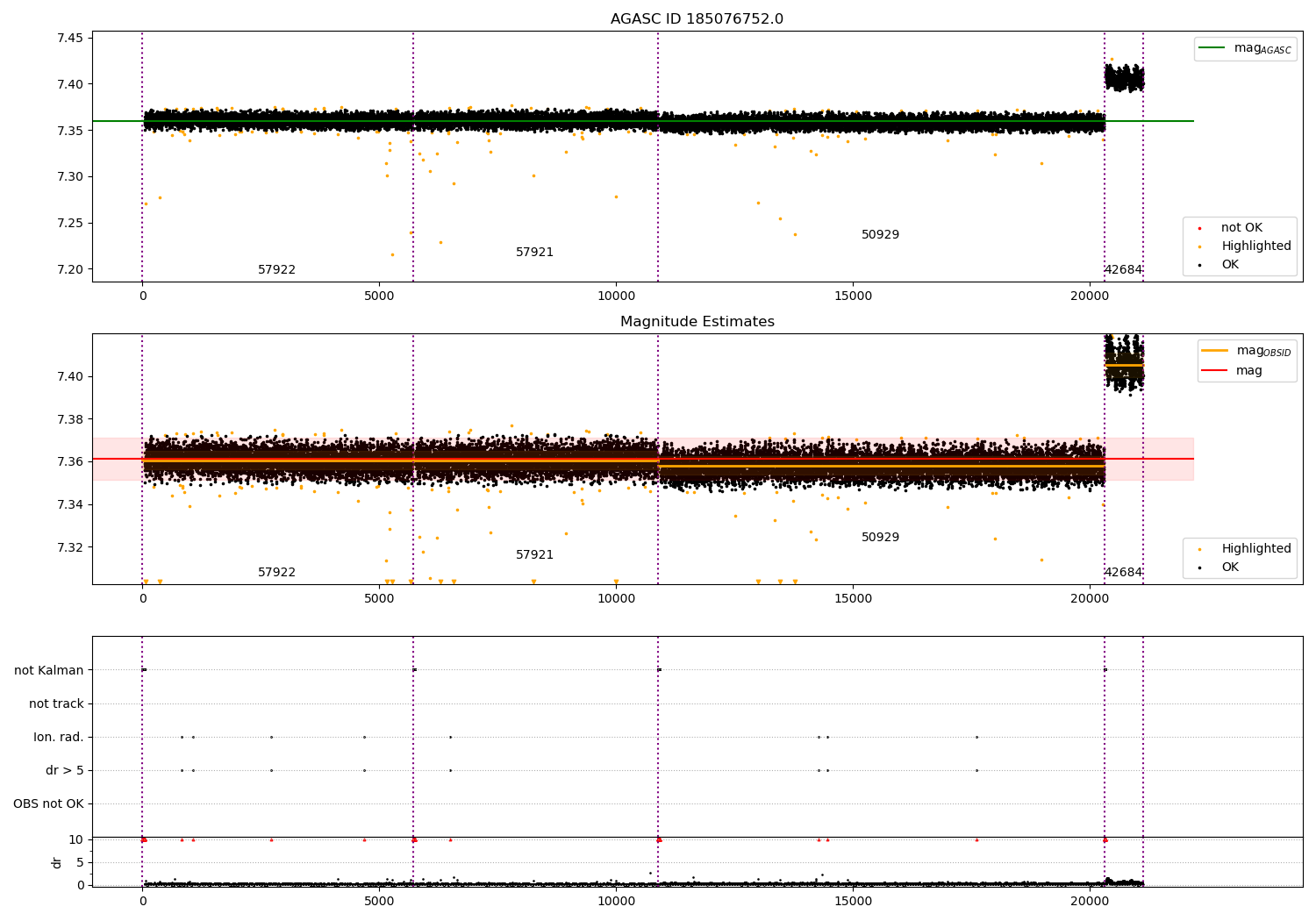The image size is (1316, 921).
Task: Click OBSID label 42684 in top plot
Action: [1123, 270]
